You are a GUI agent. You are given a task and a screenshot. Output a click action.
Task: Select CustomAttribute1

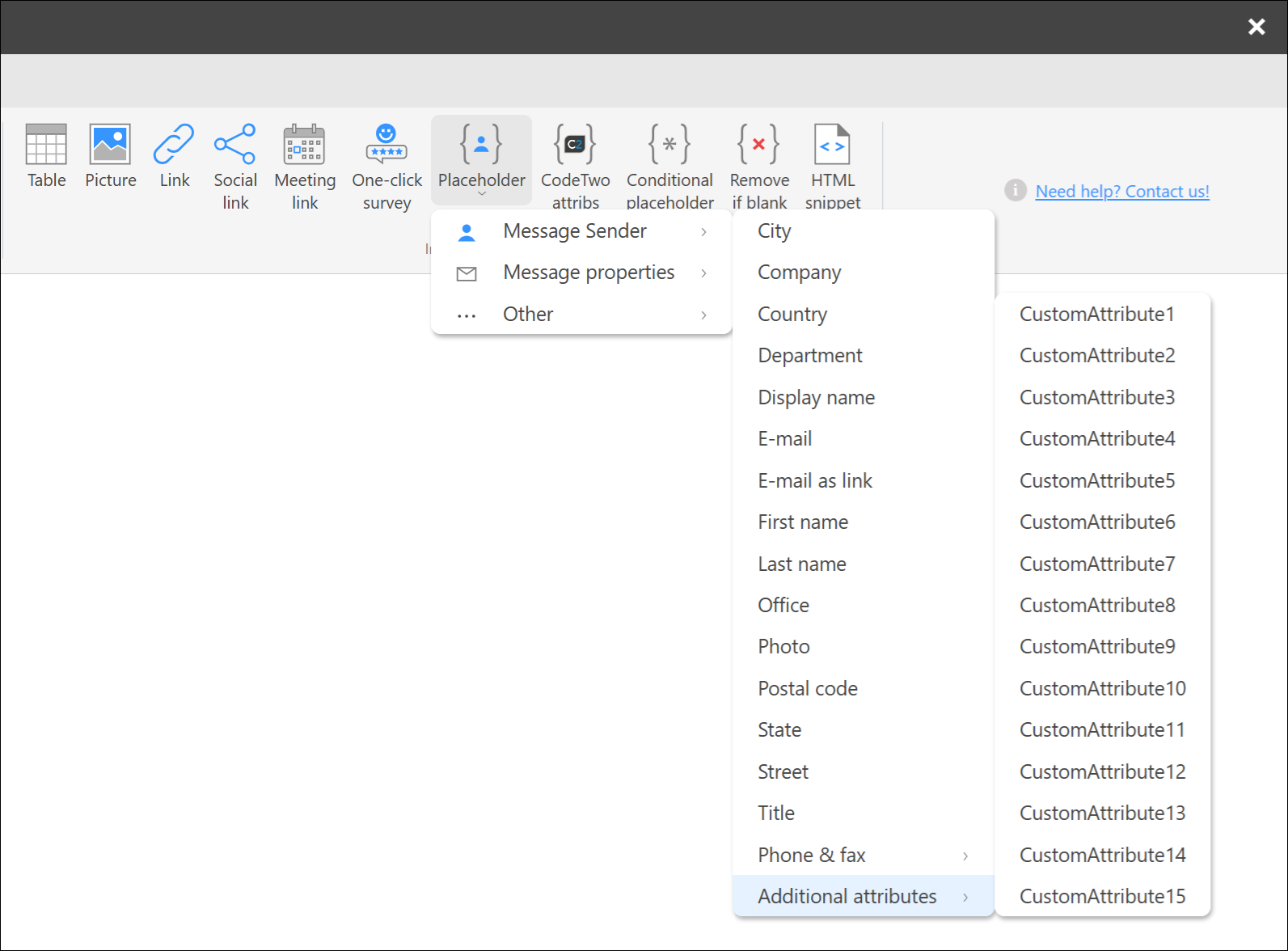1102,315
